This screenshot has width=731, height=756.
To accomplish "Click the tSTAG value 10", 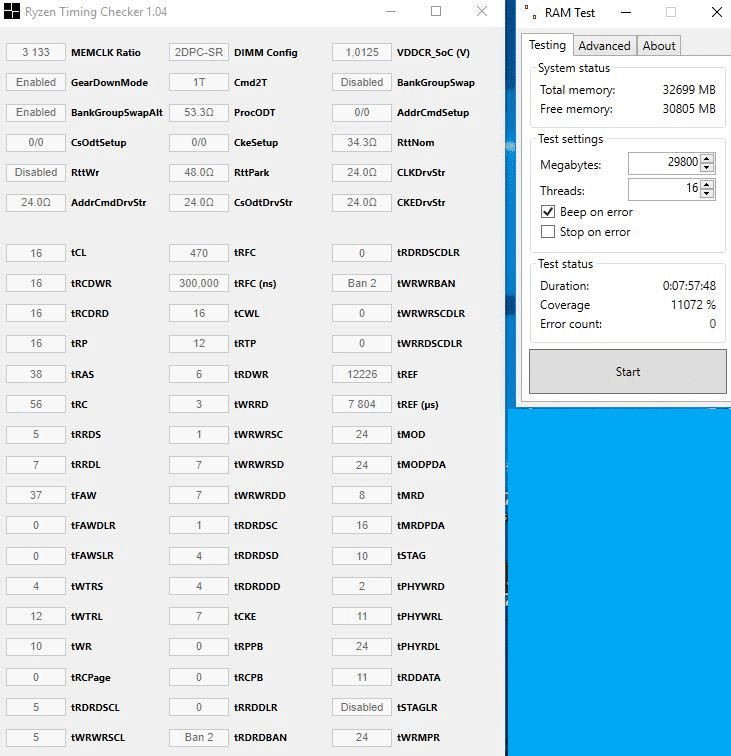I will pyautogui.click(x=362, y=556).
